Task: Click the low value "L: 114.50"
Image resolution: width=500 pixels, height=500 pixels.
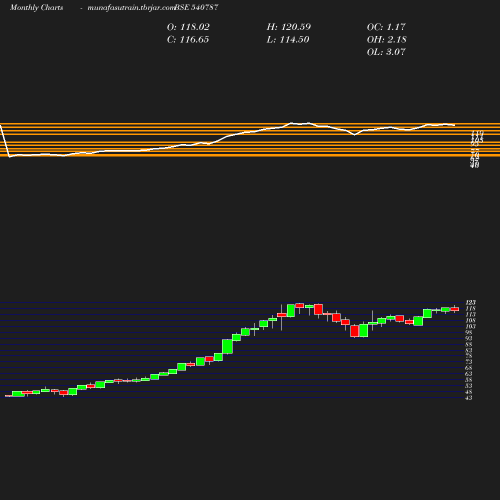Action: (288, 40)
